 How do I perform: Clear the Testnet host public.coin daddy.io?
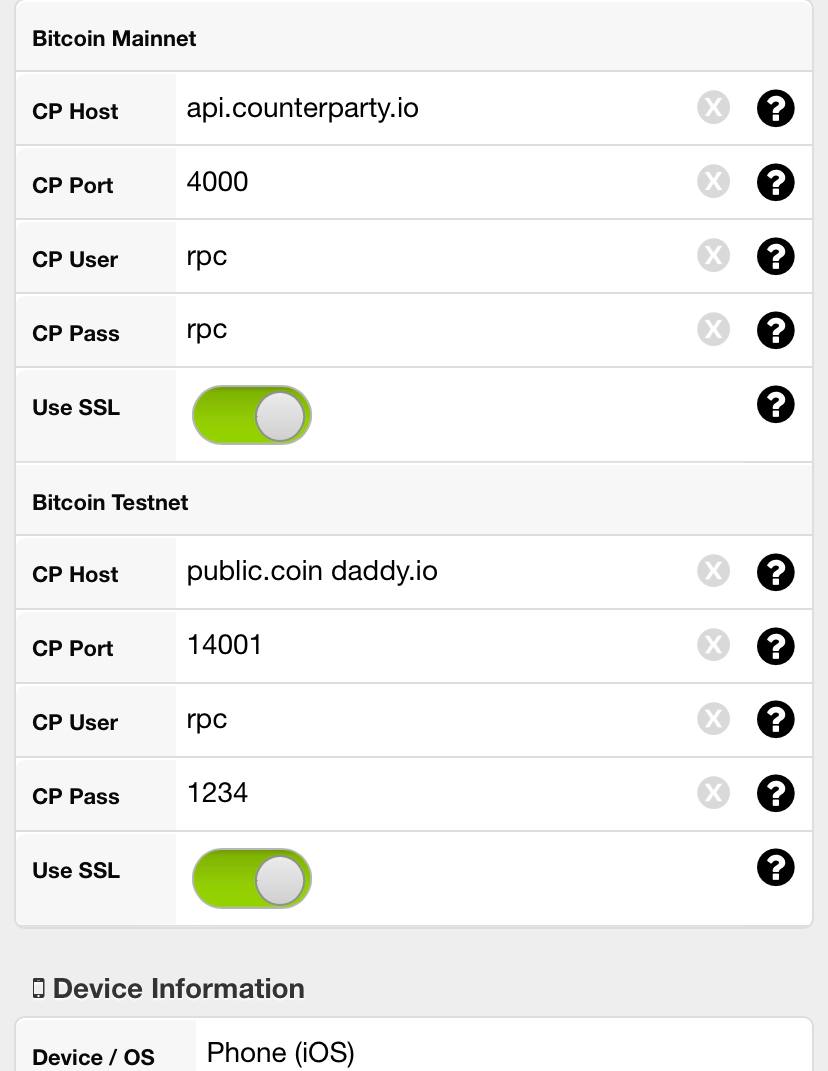tap(713, 571)
